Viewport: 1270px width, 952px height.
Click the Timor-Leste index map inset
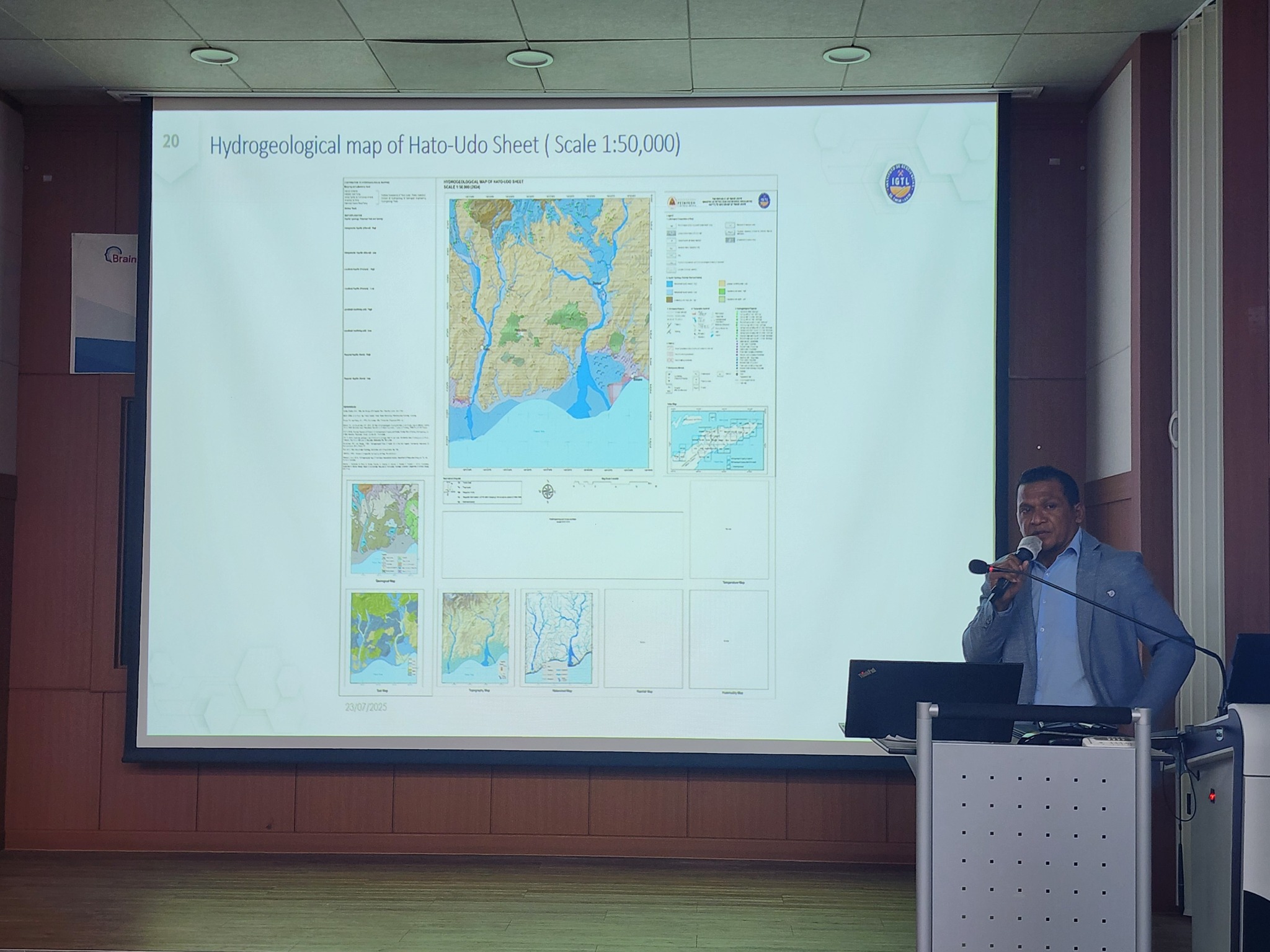[717, 441]
